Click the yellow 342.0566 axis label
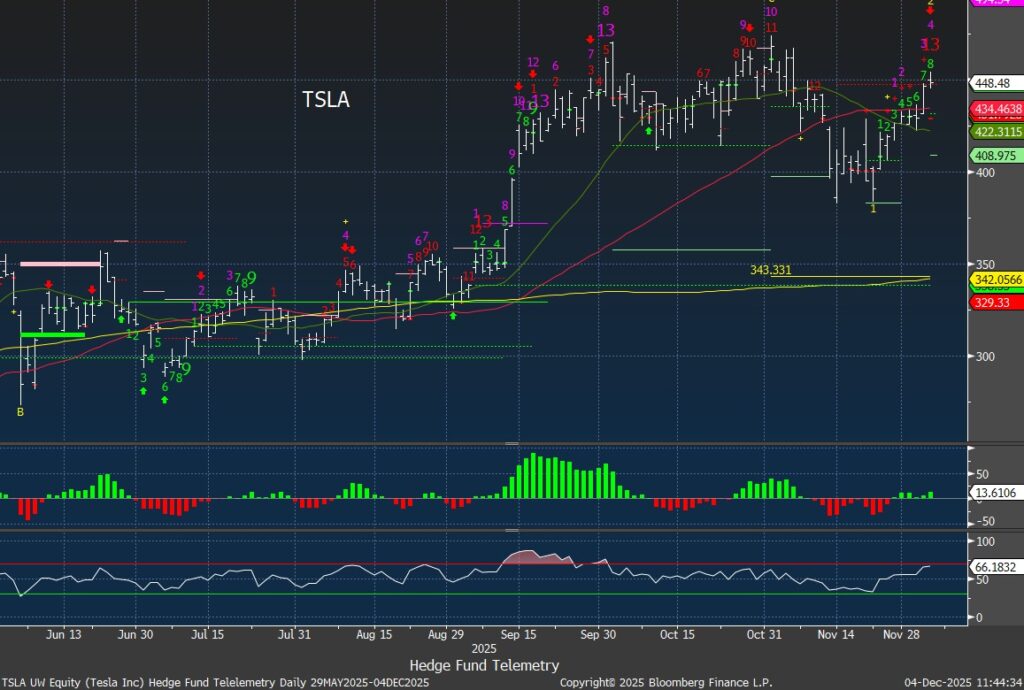This screenshot has width=1024, height=690. [996, 279]
